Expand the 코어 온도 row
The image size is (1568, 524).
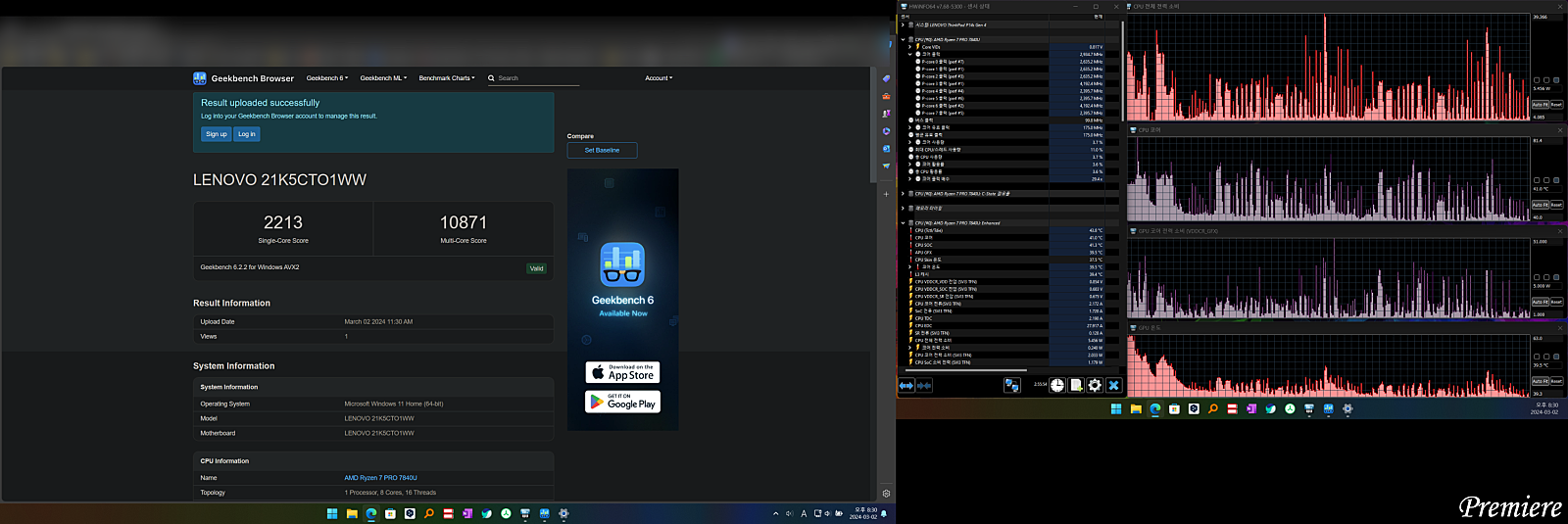point(910,267)
